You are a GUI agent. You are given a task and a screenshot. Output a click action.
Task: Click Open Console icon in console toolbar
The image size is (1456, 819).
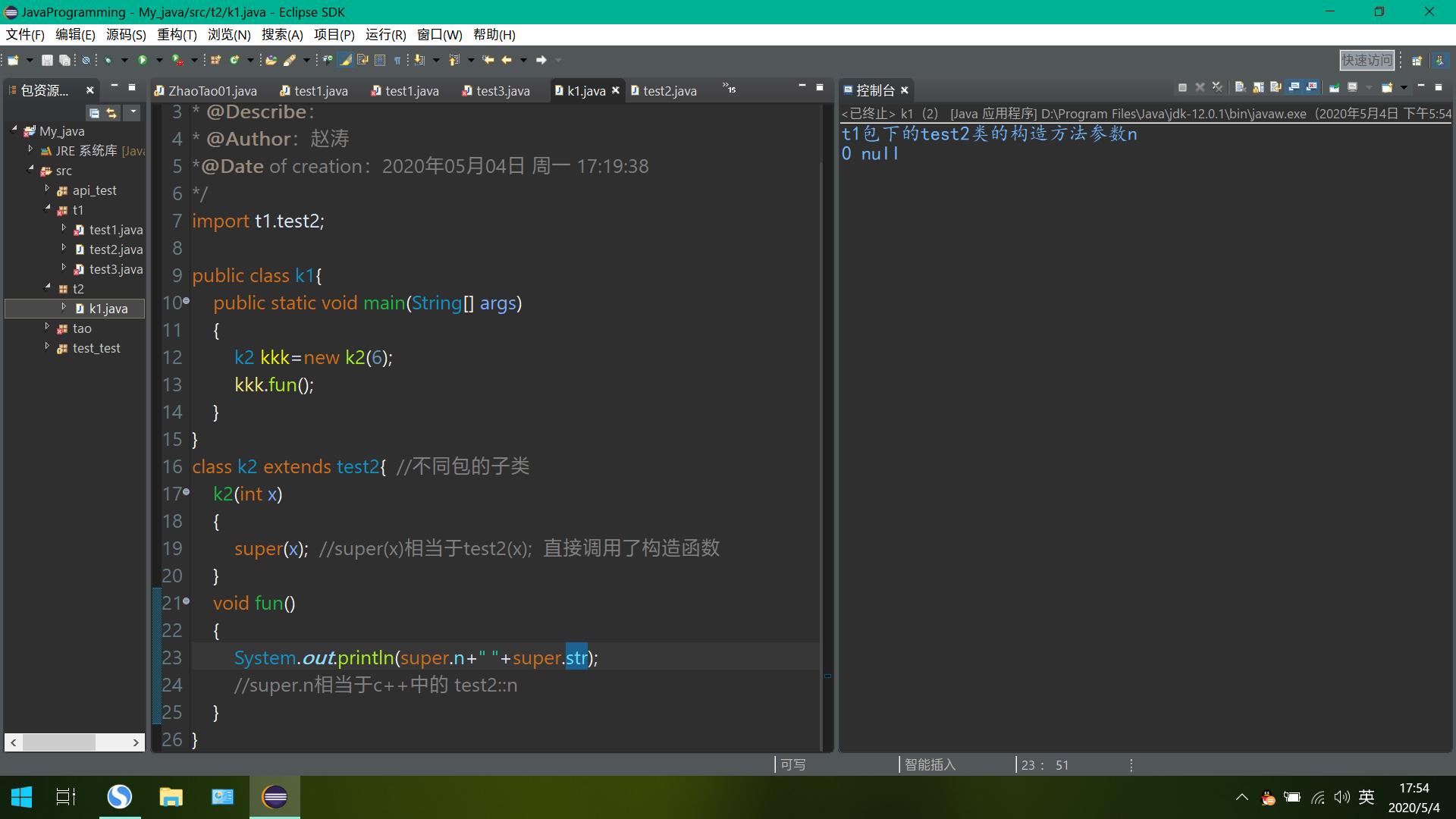coord(1387,87)
